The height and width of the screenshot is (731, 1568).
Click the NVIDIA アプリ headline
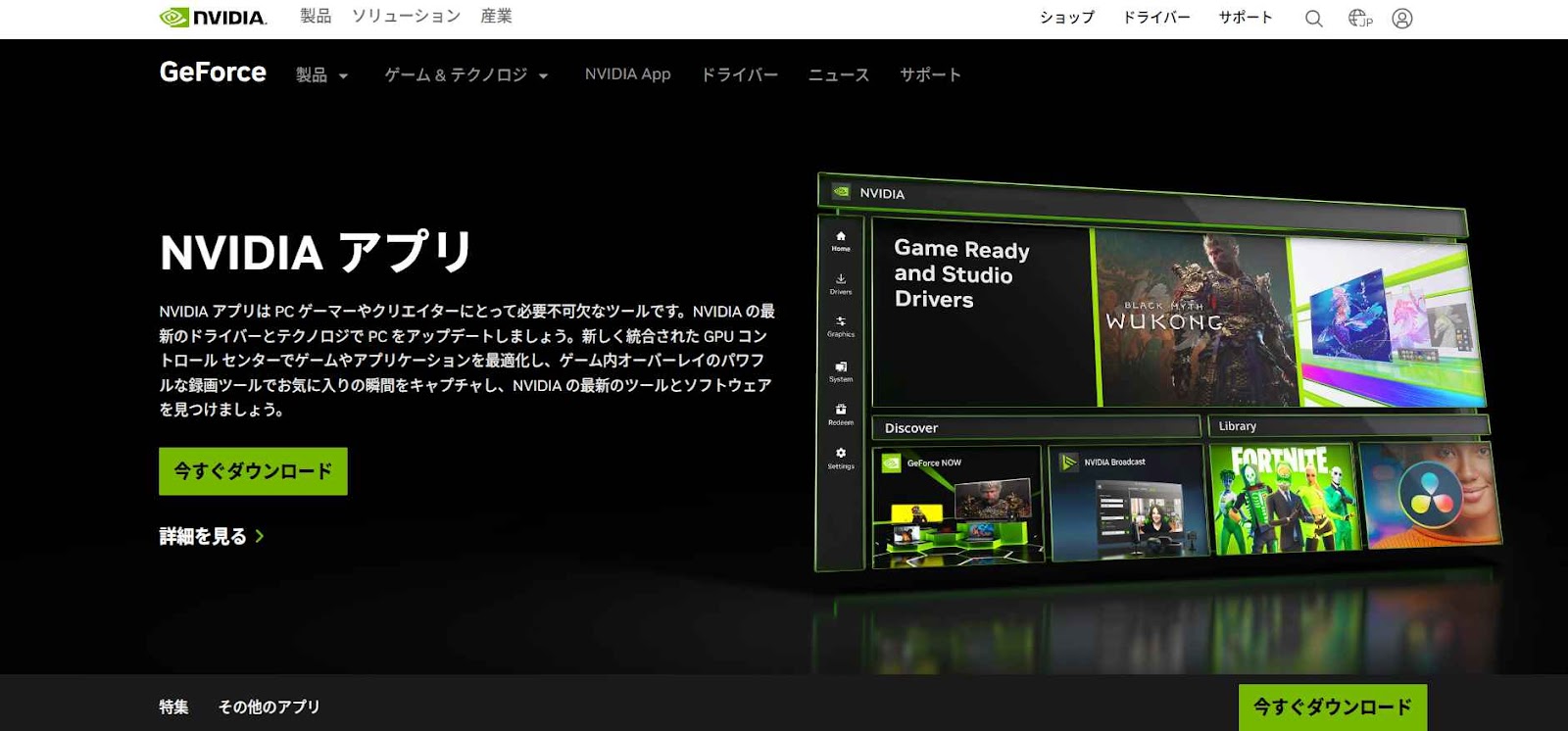pyautogui.click(x=317, y=252)
